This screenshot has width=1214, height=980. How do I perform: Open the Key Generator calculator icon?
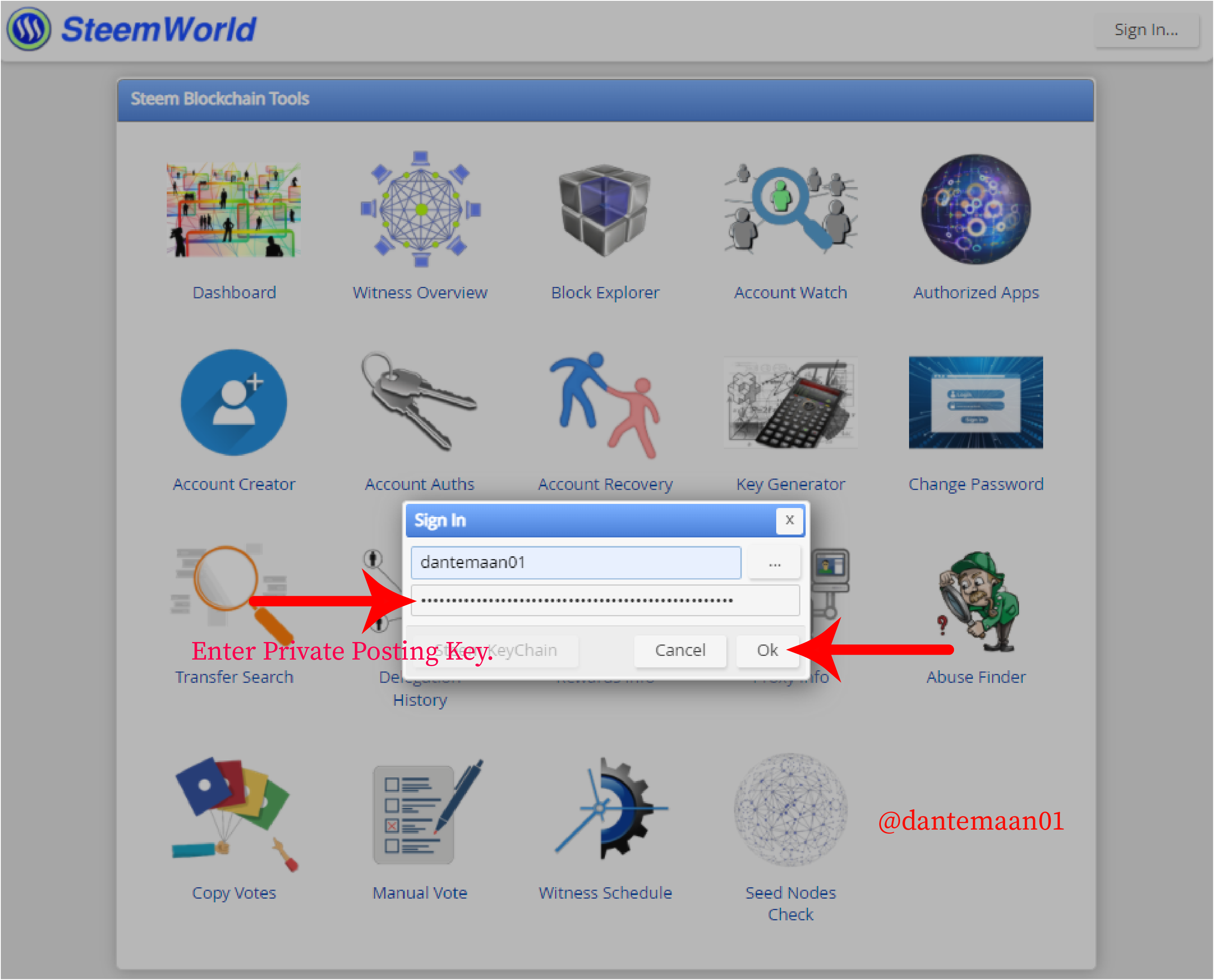[791, 403]
